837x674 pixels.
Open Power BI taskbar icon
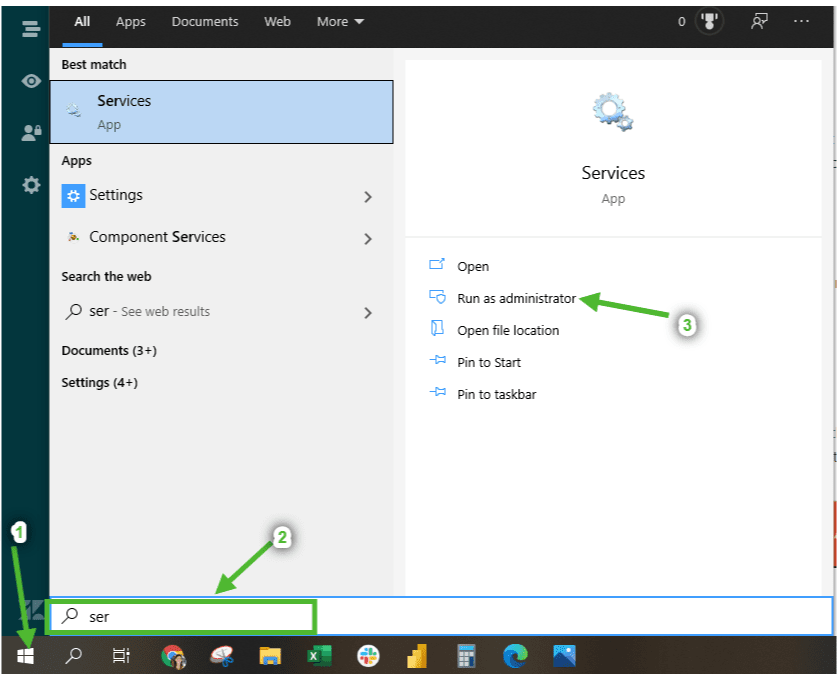[x=417, y=656]
